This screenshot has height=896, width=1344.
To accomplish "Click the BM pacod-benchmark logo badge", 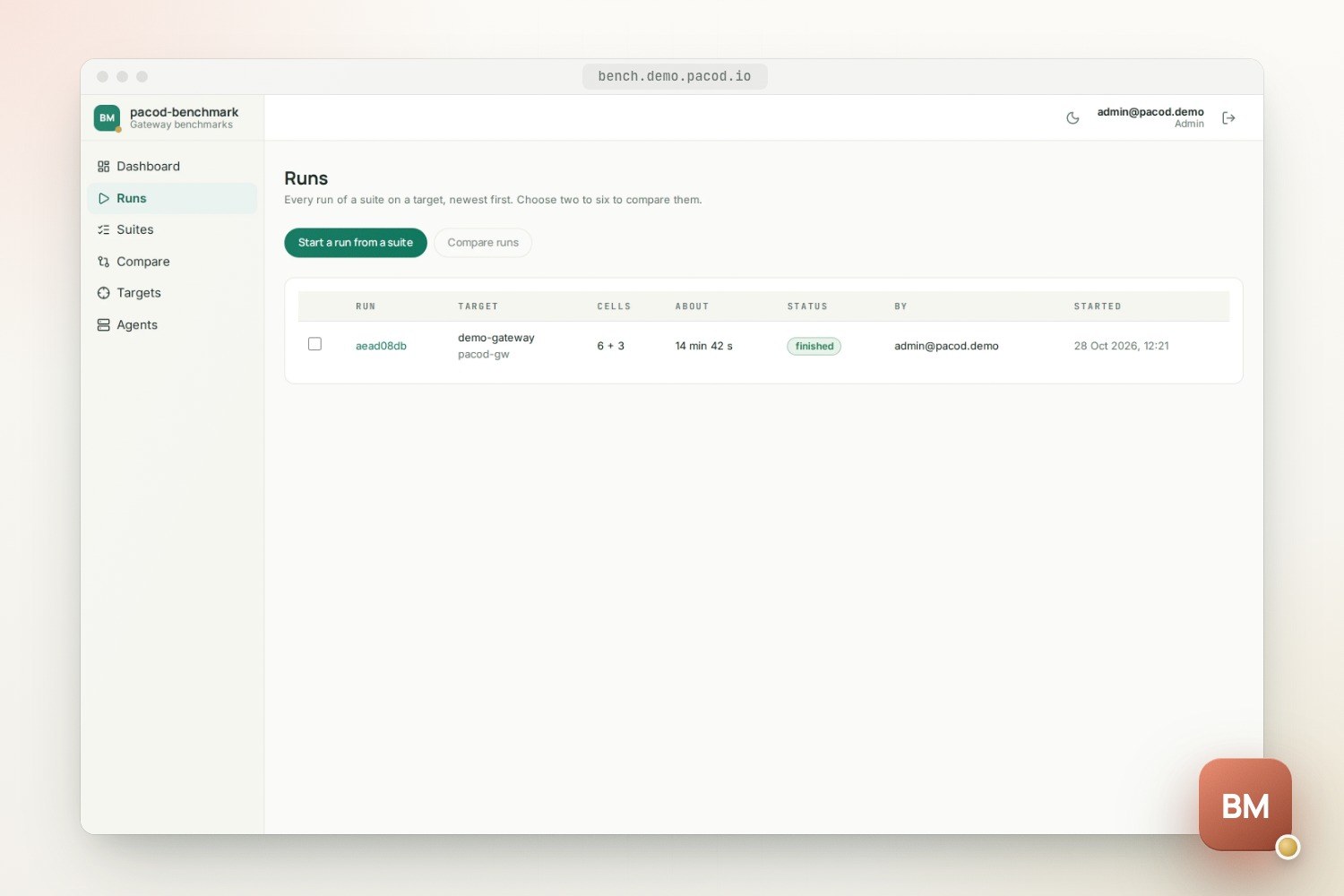I will tap(108, 117).
